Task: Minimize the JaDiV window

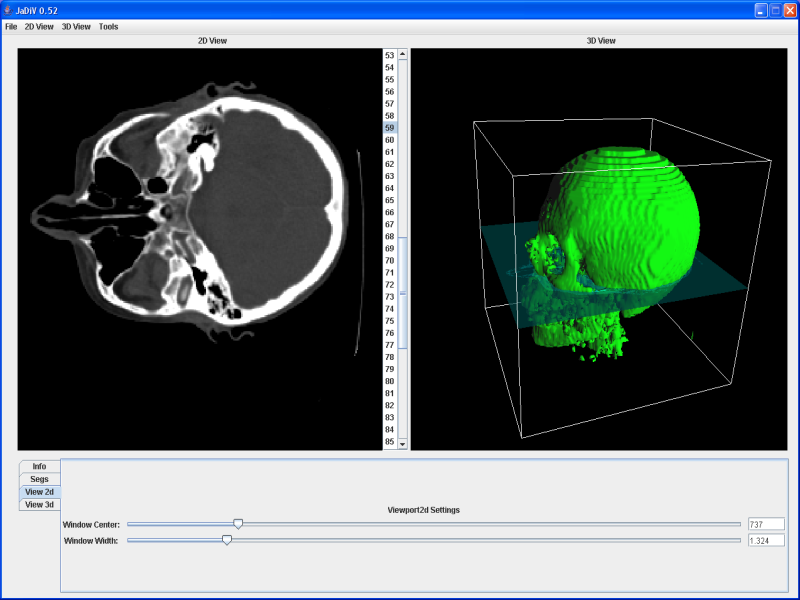Action: (761, 9)
